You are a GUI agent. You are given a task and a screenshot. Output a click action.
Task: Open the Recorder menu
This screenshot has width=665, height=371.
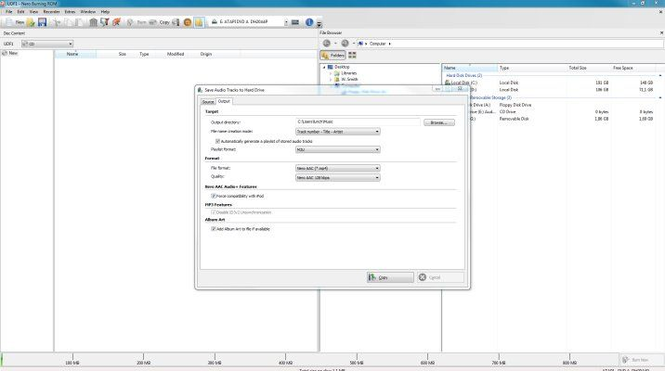tap(52, 12)
